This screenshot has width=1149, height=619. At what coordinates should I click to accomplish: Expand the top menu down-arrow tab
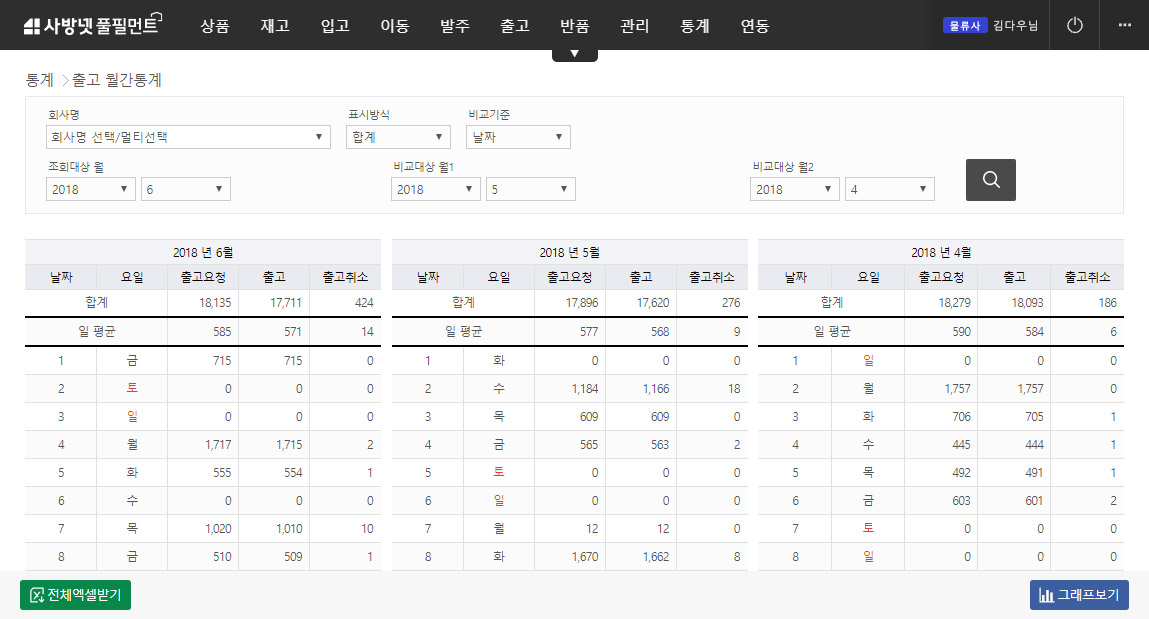574,54
